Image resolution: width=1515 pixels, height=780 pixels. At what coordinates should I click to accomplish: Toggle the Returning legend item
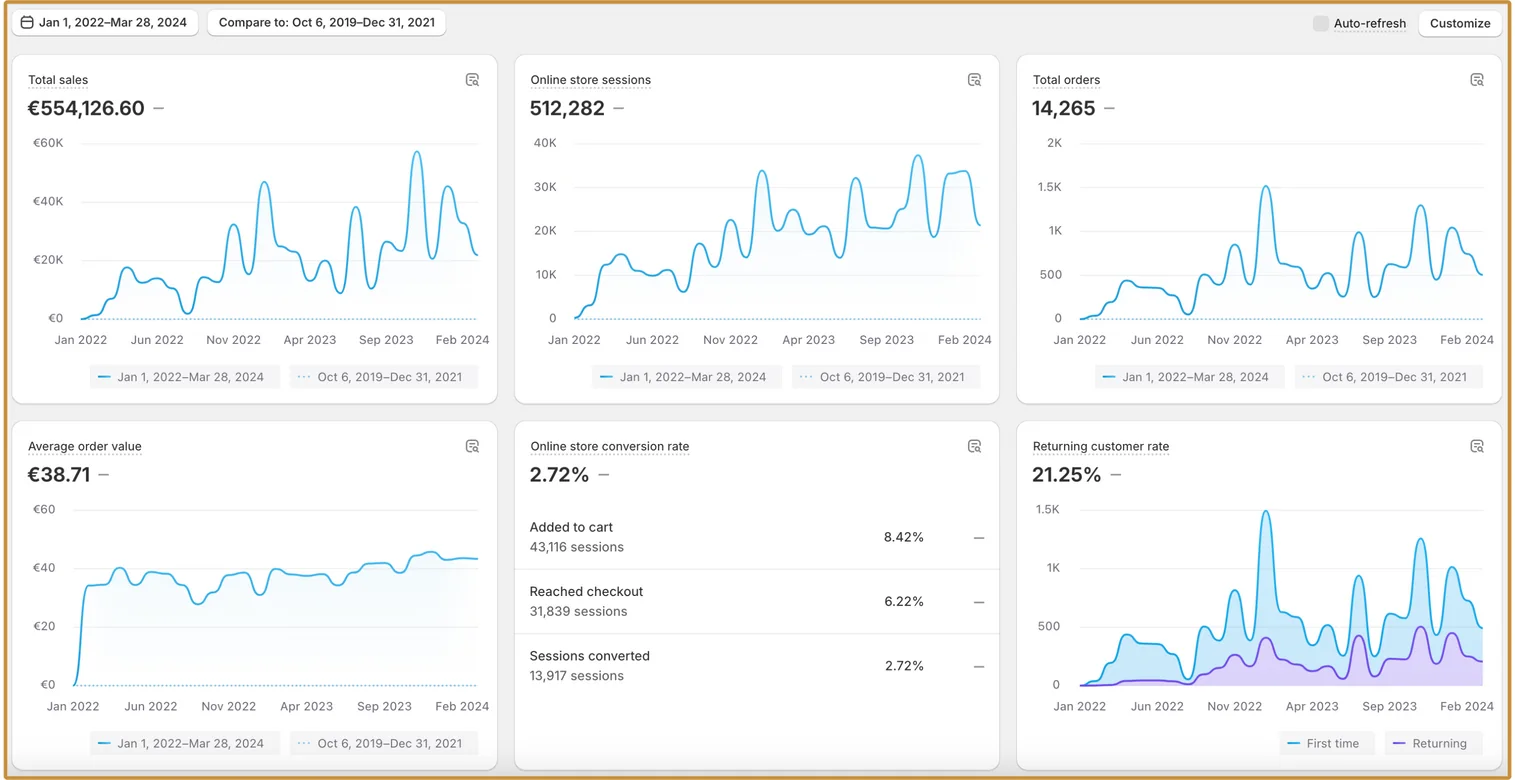tap(1433, 743)
